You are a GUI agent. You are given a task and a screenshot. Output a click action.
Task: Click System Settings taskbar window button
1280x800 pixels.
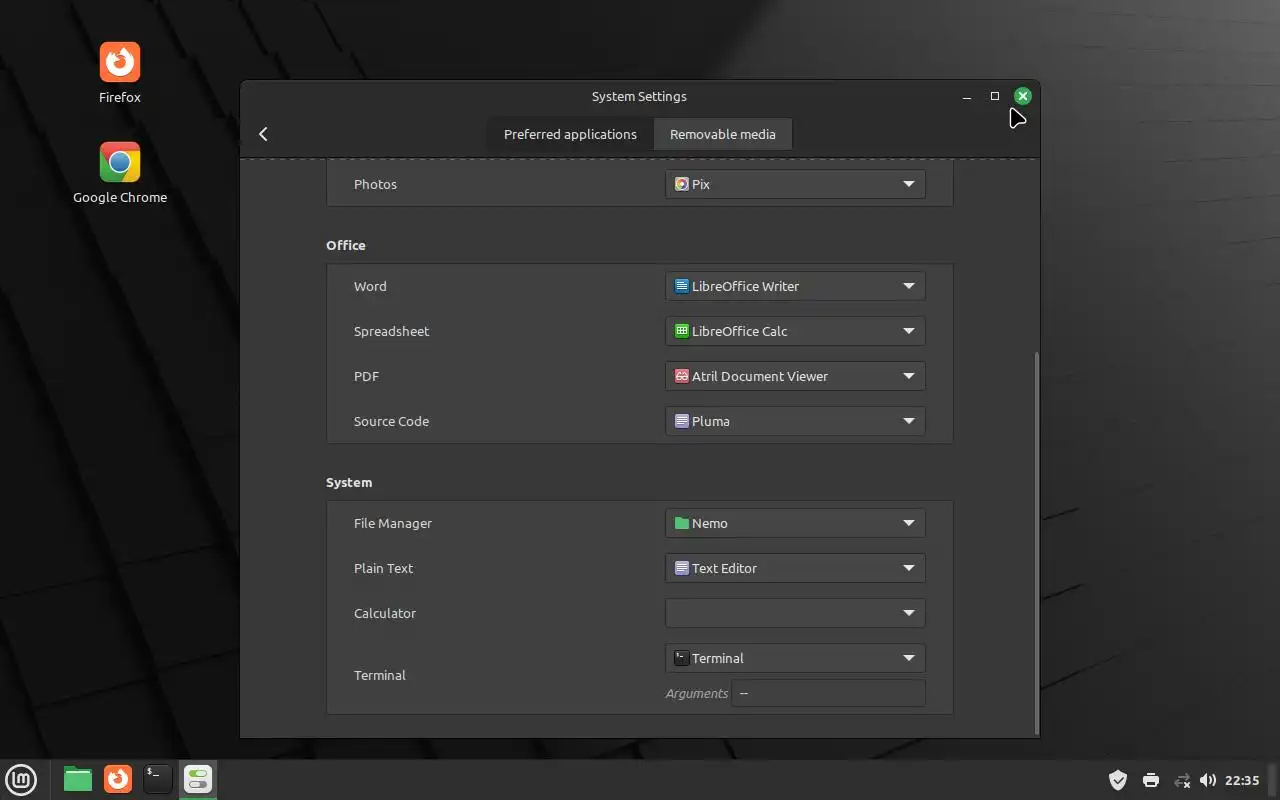198,779
